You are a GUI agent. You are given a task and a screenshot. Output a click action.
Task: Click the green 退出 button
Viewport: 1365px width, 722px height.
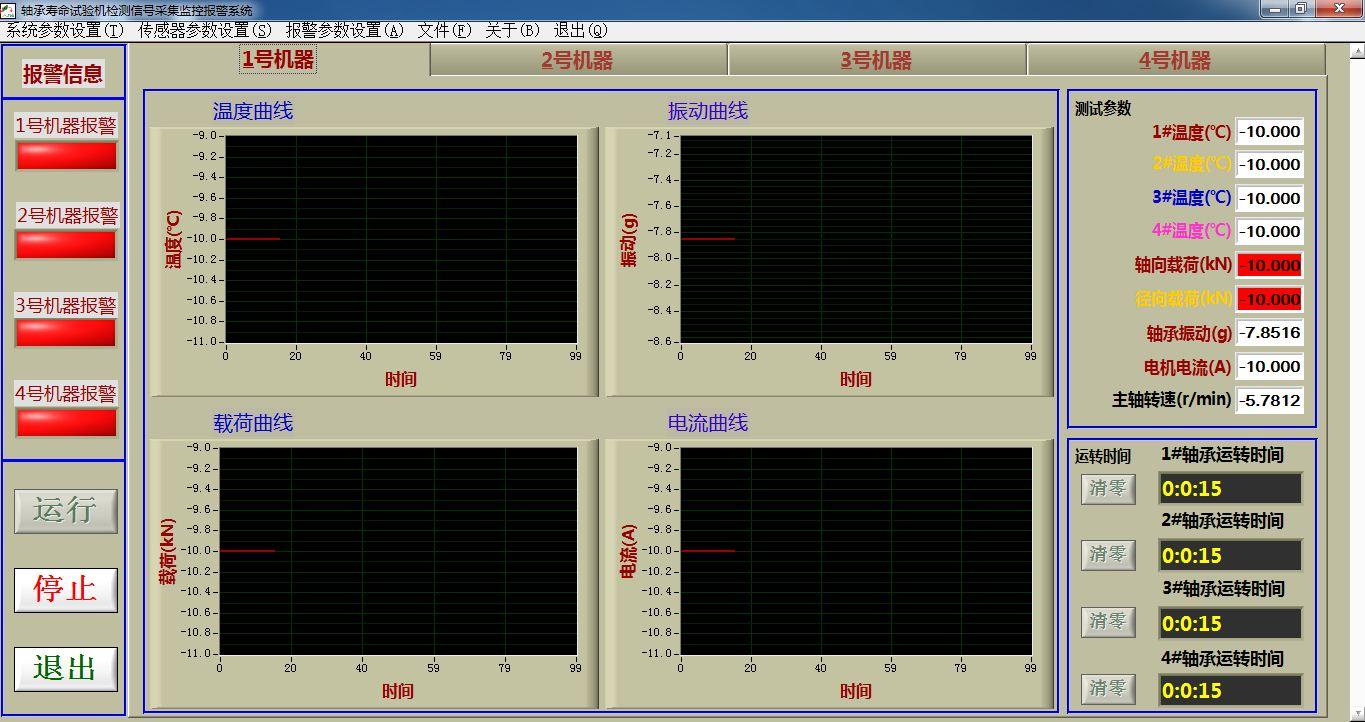point(65,668)
